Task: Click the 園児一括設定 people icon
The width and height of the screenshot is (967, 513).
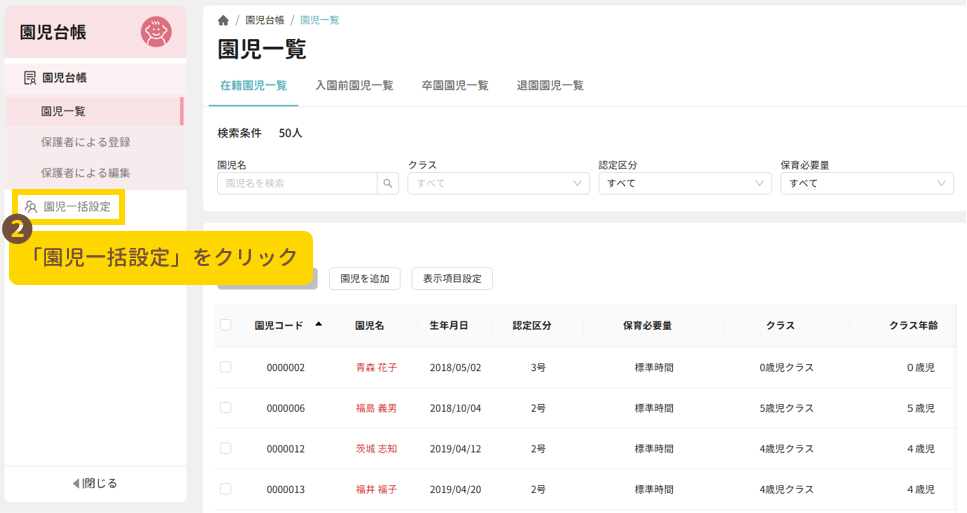Action: (x=31, y=207)
